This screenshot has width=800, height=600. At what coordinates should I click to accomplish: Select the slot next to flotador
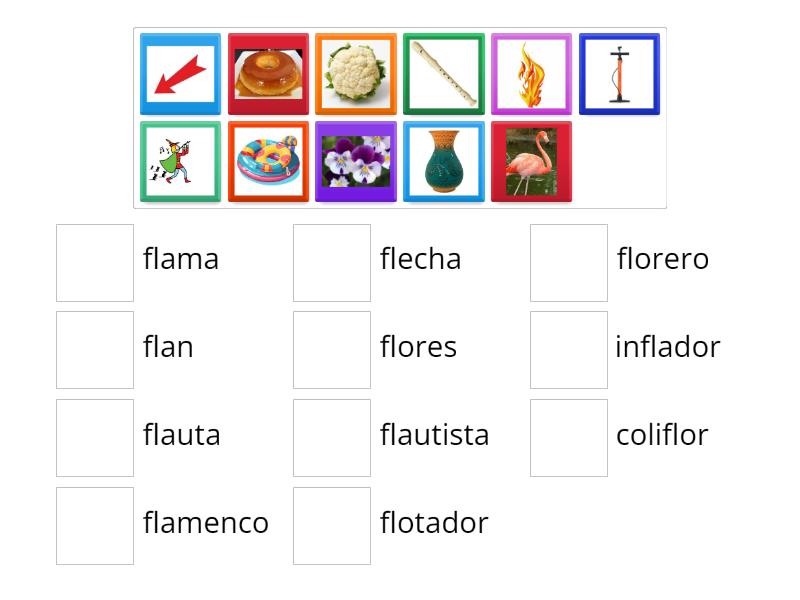(332, 525)
